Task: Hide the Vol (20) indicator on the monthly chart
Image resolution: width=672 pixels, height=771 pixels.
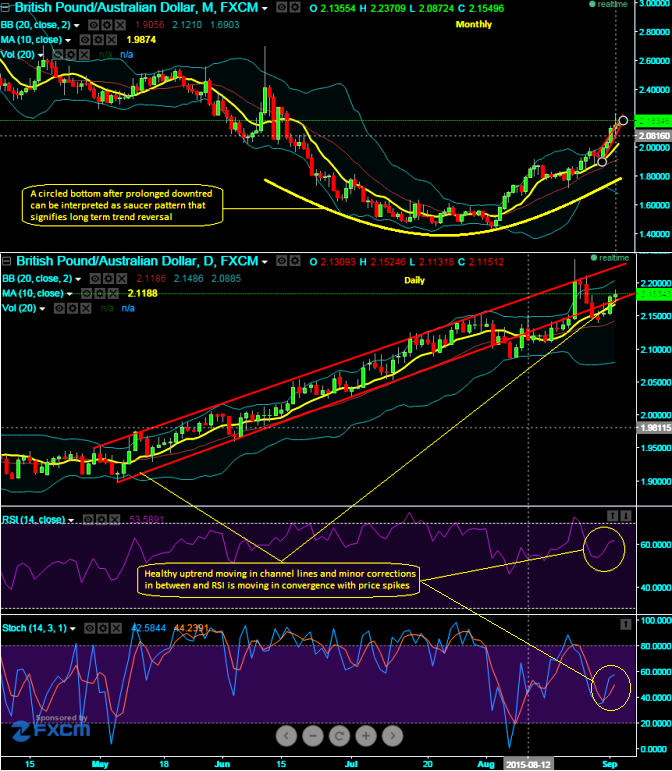Action: 58,55
